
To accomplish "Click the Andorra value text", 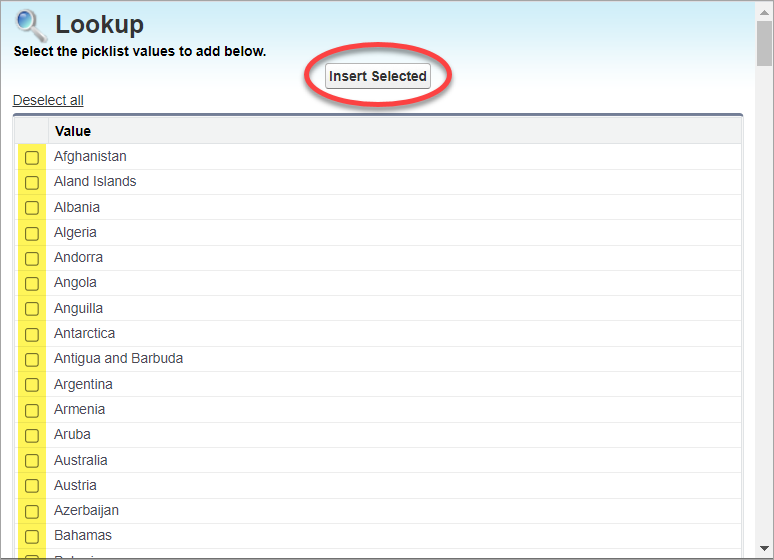I will pyautogui.click(x=78, y=258).
